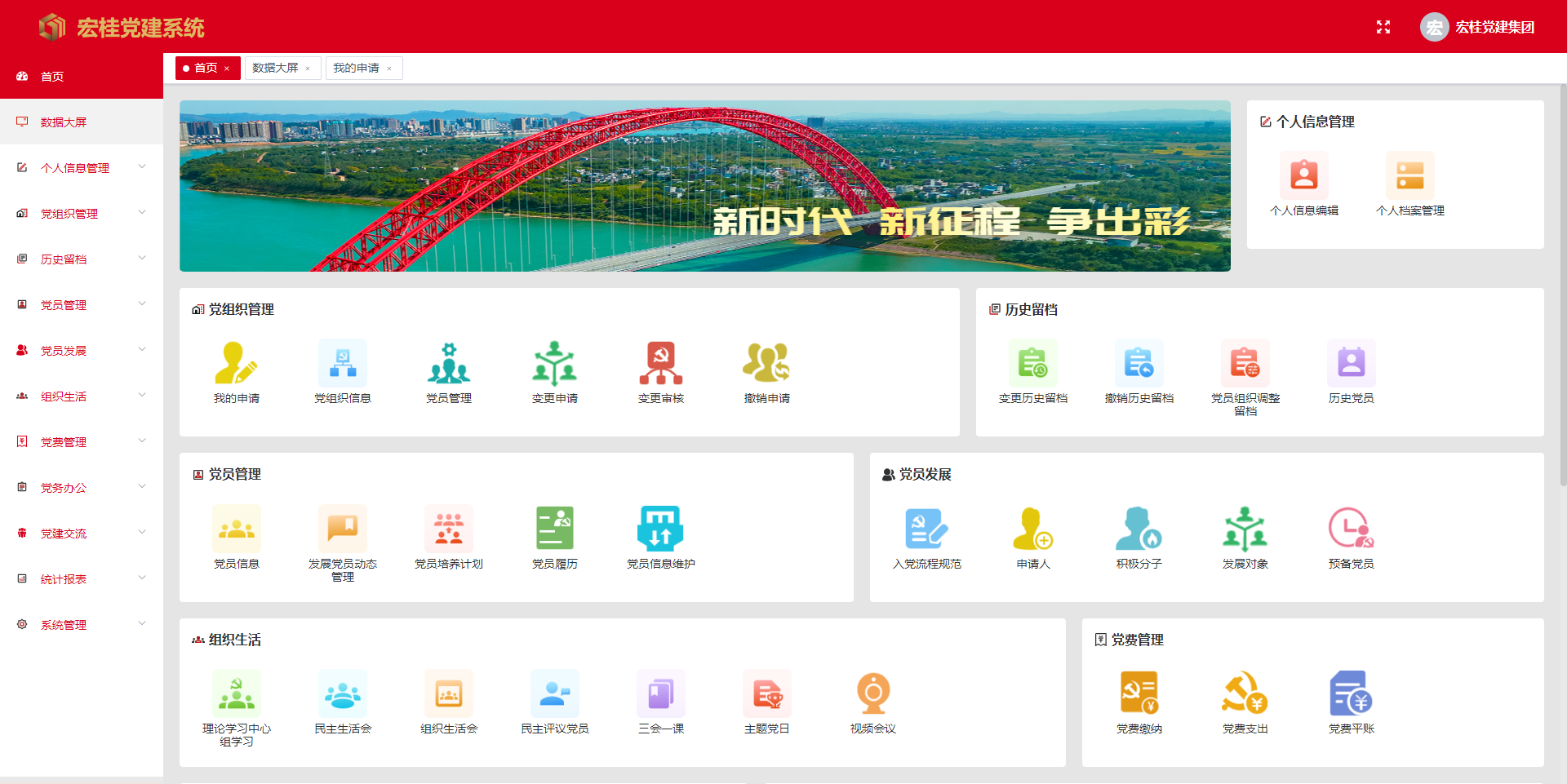Open the 我的申请 tab

pyautogui.click(x=357, y=68)
